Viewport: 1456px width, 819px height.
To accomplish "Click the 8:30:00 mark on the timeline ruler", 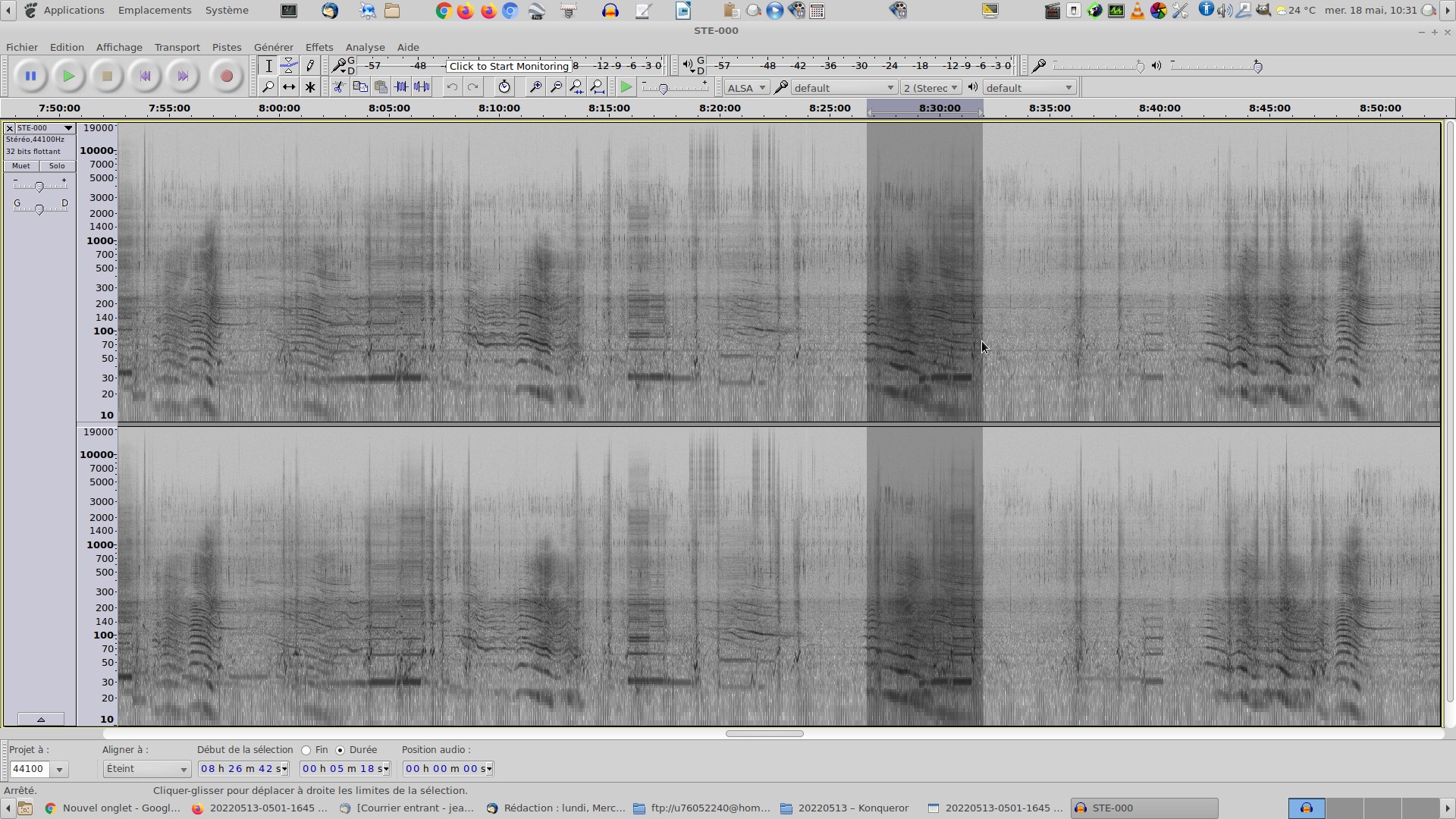I will 940,108.
